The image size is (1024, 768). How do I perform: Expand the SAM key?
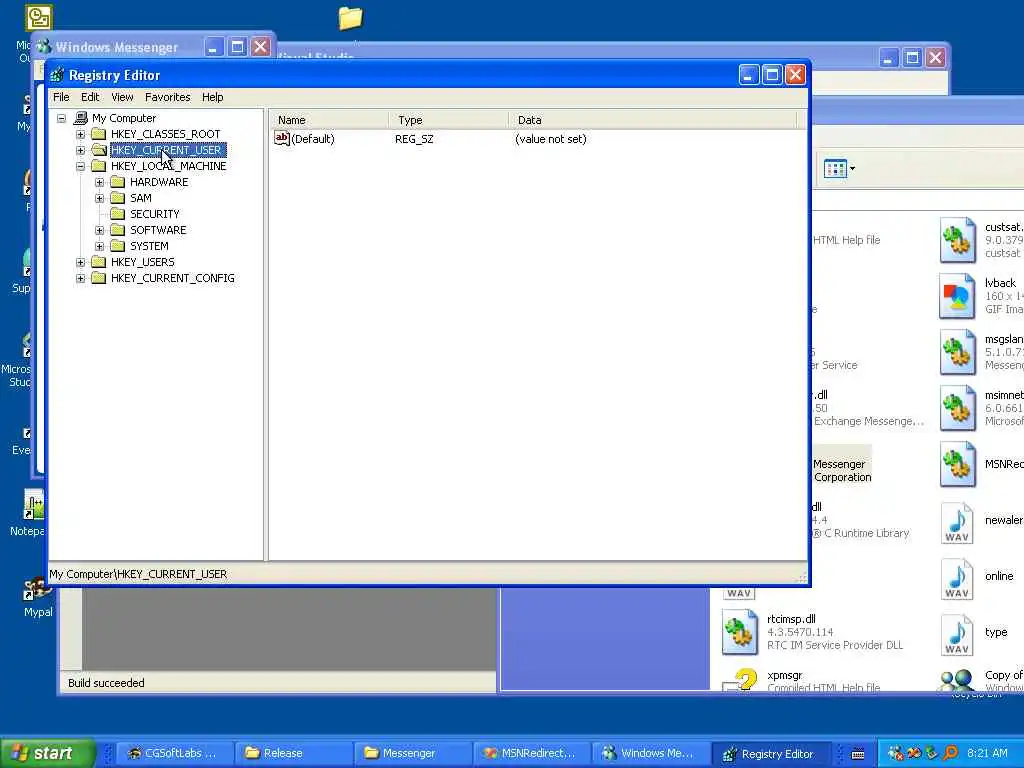(99, 198)
